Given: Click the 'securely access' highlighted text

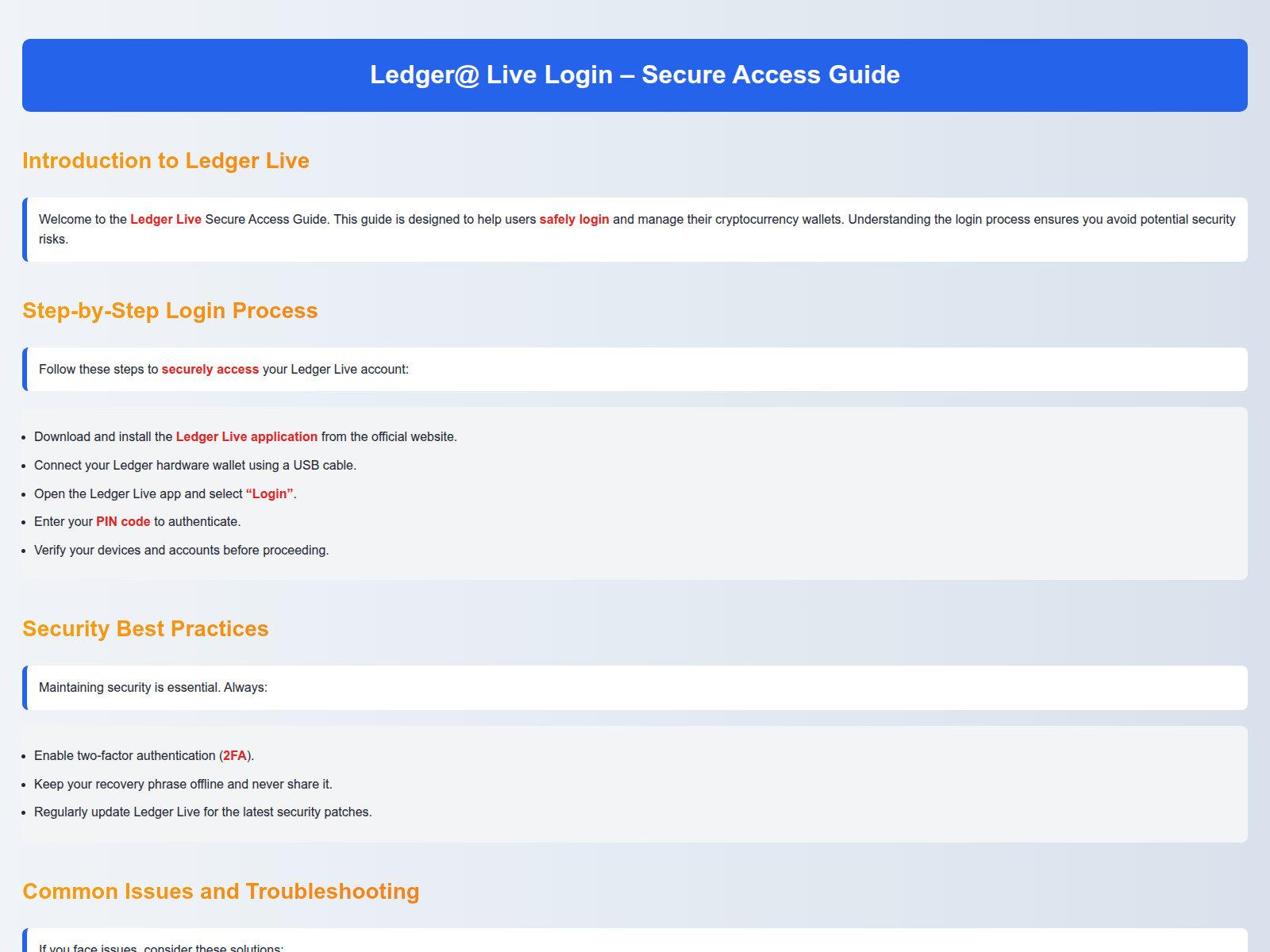Looking at the screenshot, I should (x=210, y=370).
